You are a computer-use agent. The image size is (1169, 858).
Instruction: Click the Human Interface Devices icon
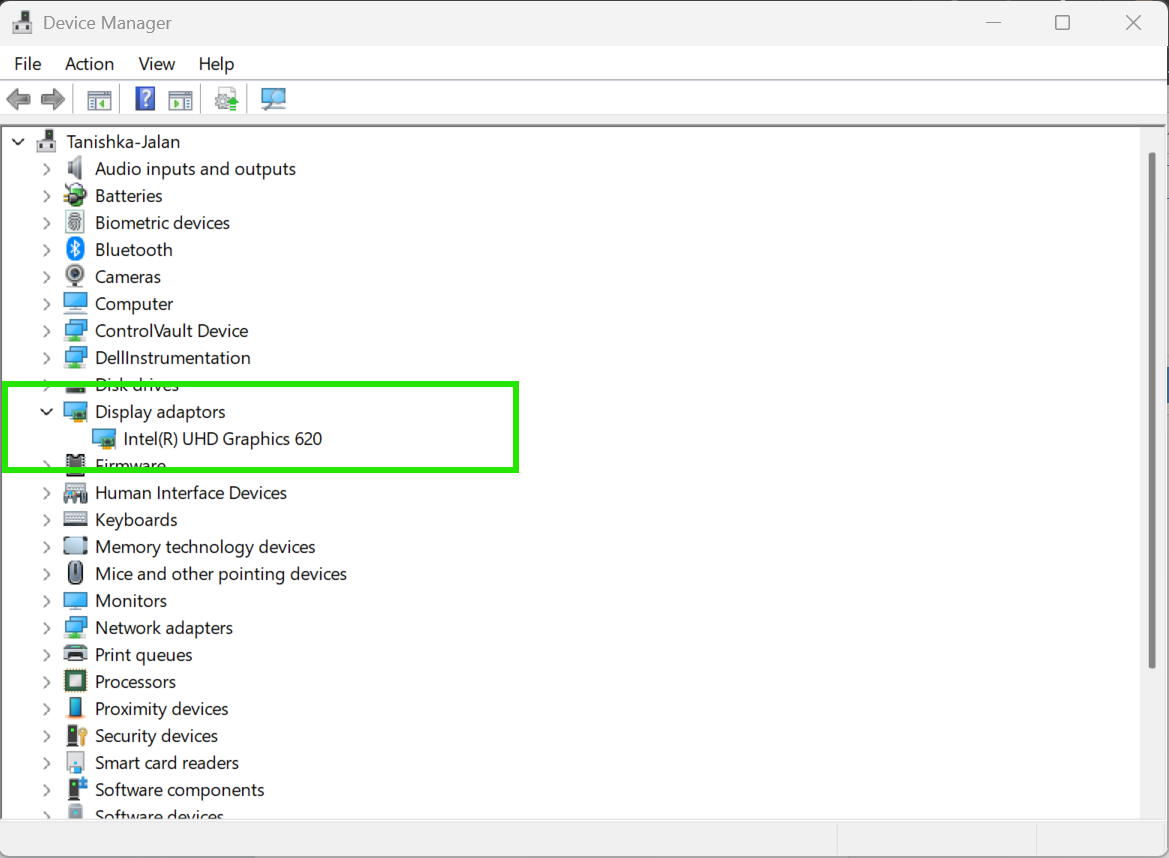(75, 493)
